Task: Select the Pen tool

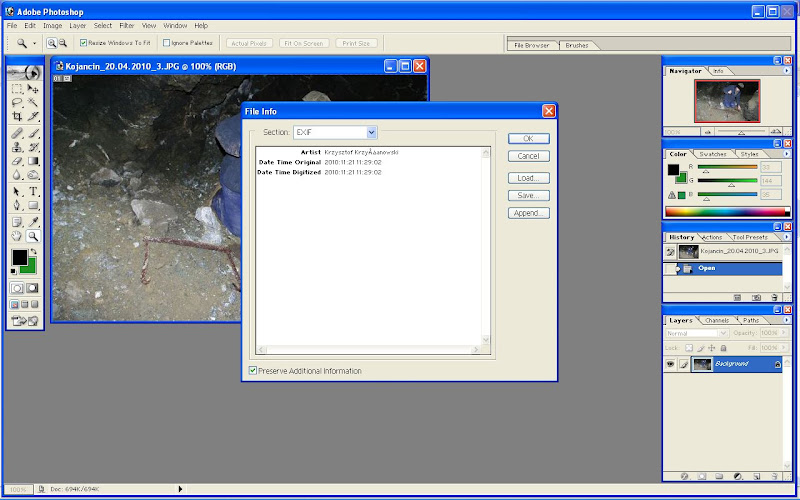Action: (x=17, y=206)
